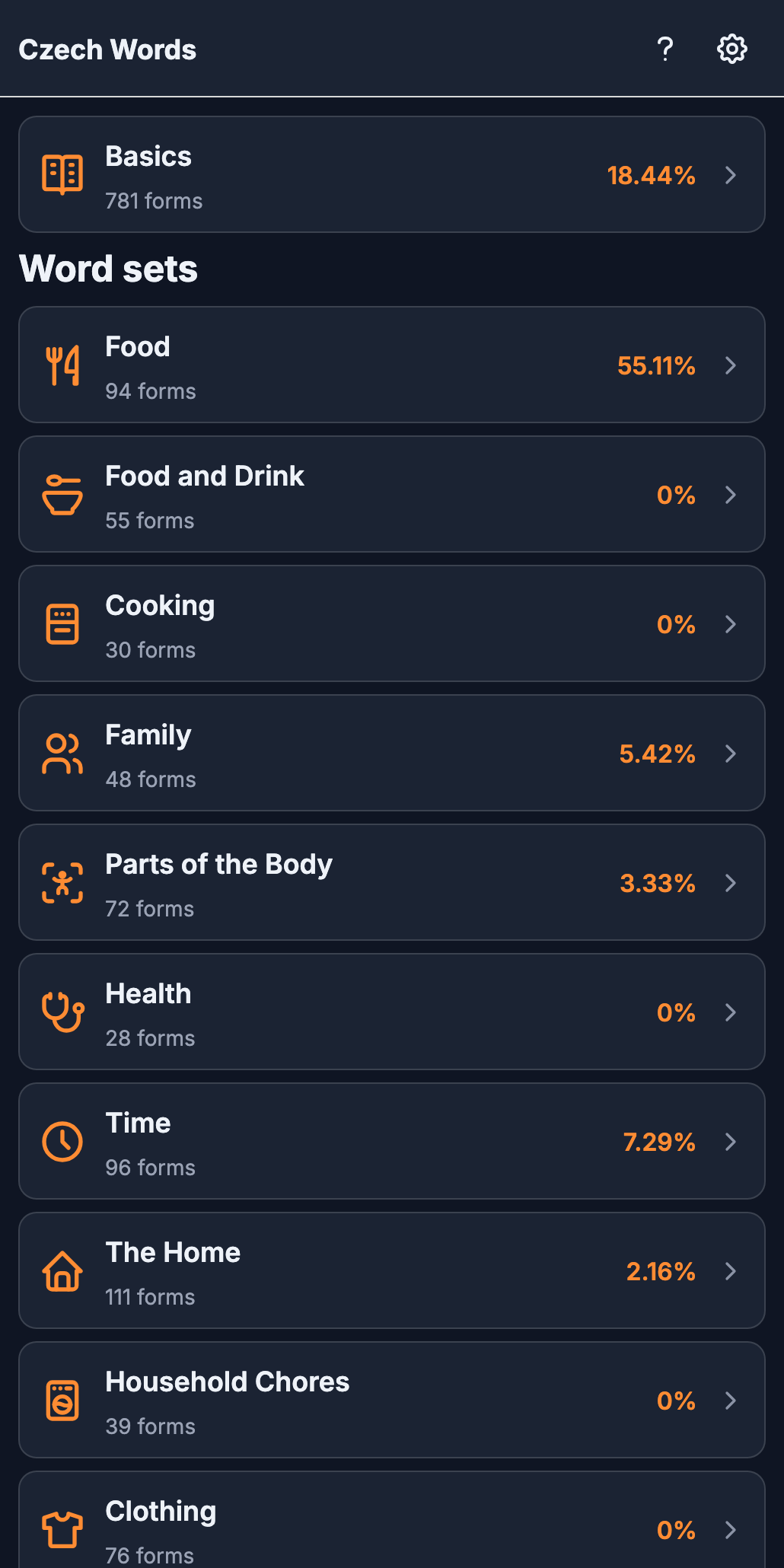Select the Food 55.11% progress value
Screen dimensions: 784x1568
(656, 365)
